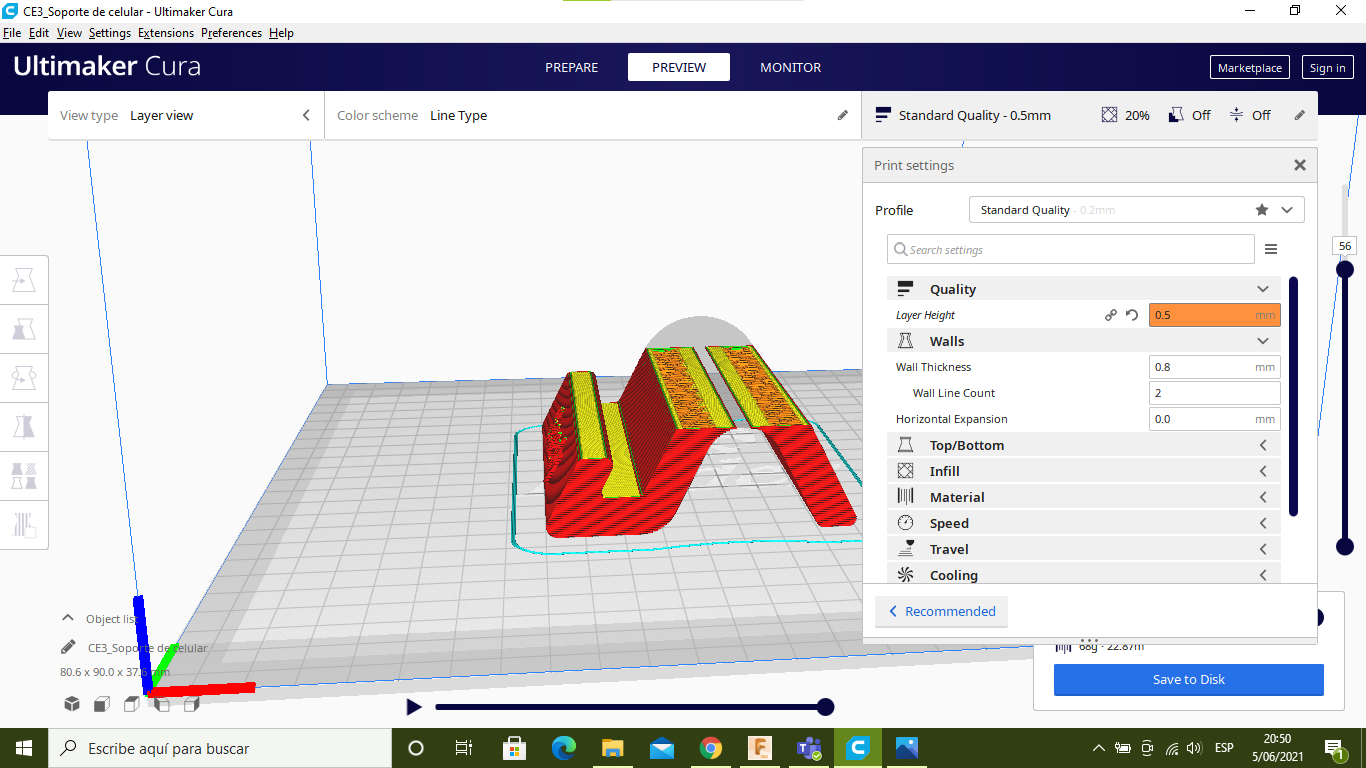Viewport: 1366px width, 768px height.
Task: Click the Search settings field
Action: pos(1071,249)
